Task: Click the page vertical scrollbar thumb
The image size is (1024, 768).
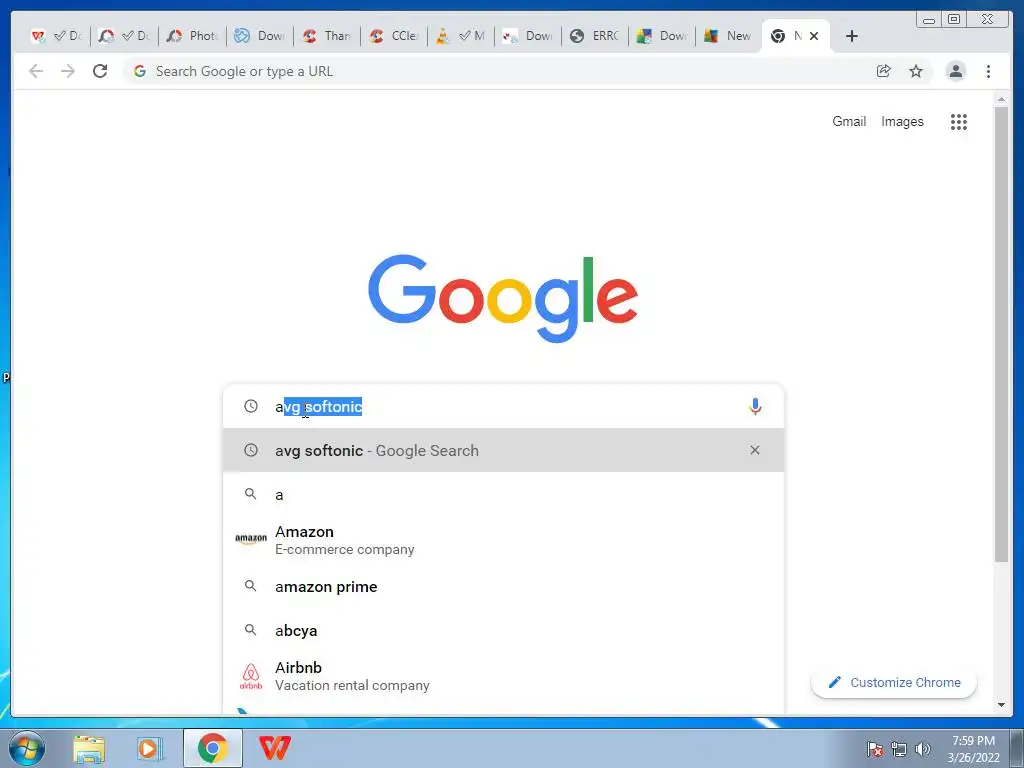Action: click(1001, 333)
